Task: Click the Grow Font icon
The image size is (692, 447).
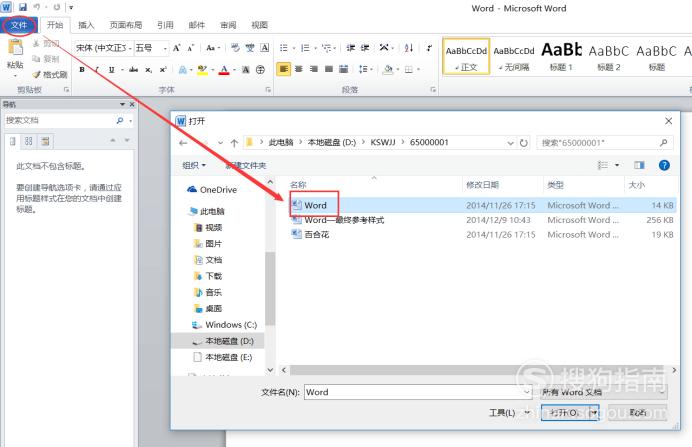Action: coord(177,48)
